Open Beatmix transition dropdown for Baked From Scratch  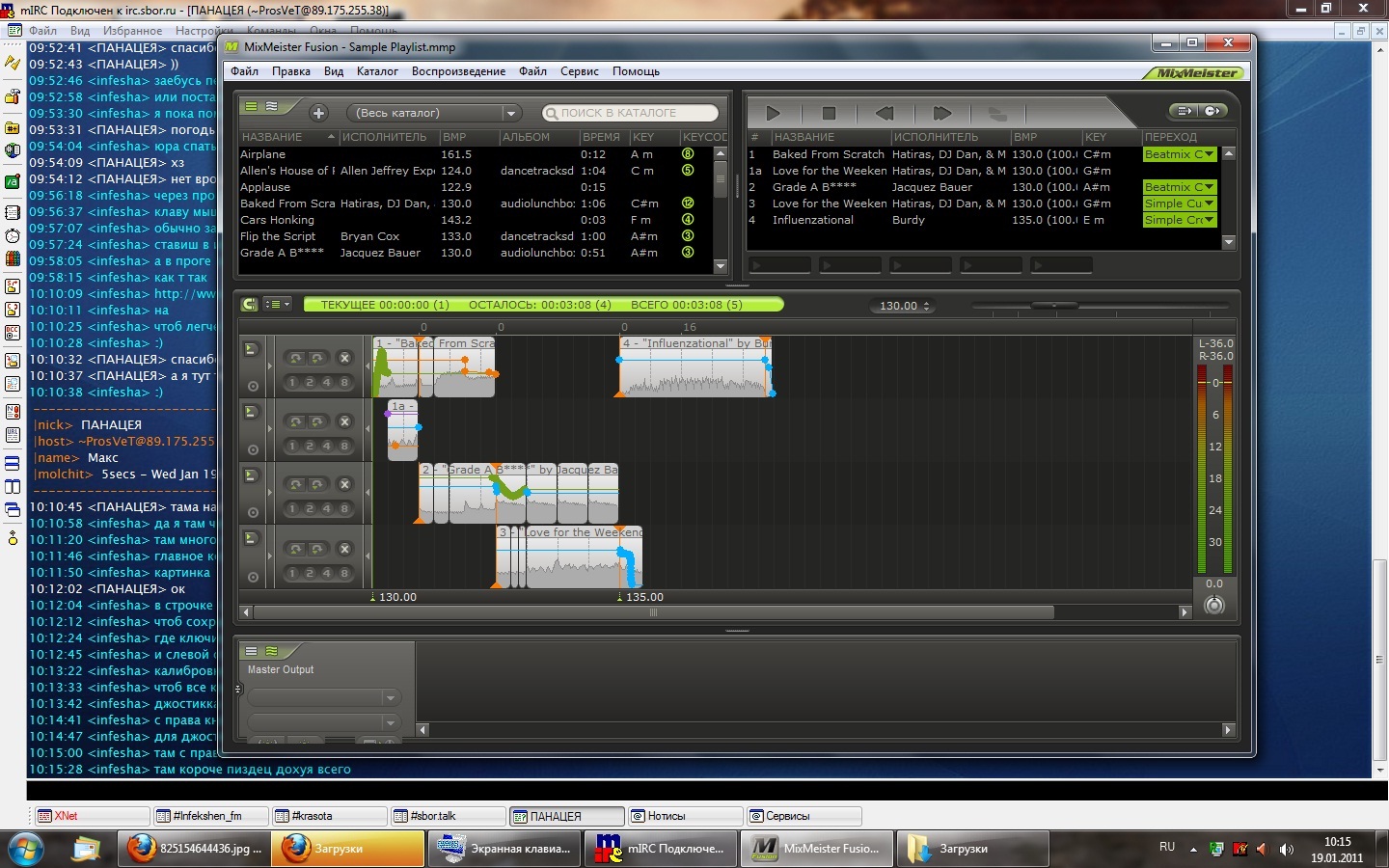click(x=1179, y=154)
